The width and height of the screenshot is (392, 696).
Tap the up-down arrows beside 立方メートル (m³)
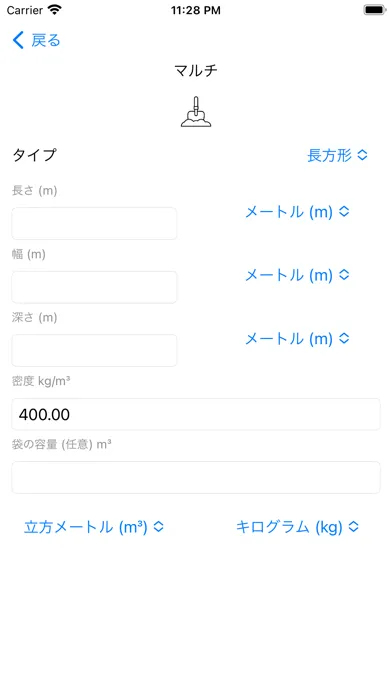tap(158, 527)
